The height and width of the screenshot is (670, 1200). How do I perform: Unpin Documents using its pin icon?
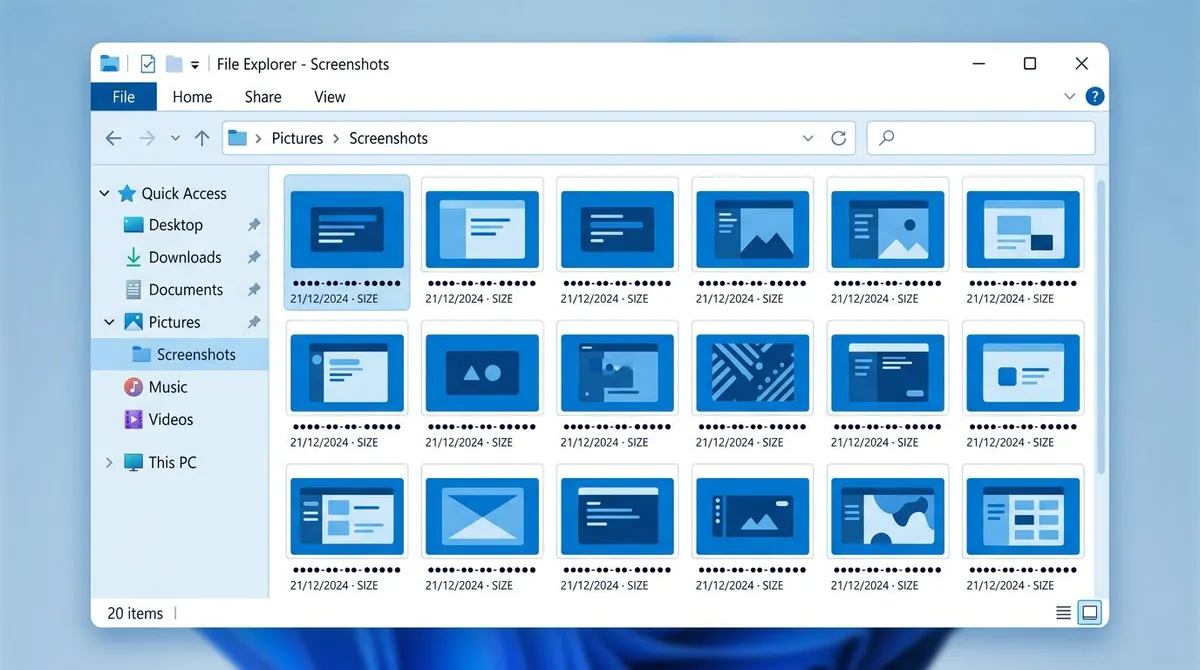coord(254,290)
